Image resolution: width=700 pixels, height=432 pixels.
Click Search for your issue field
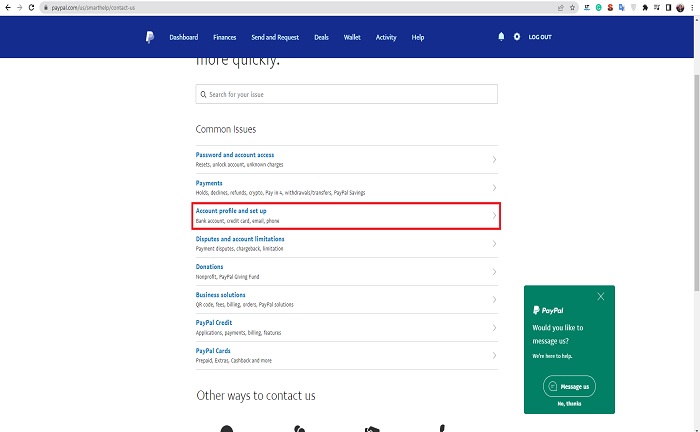click(x=346, y=94)
